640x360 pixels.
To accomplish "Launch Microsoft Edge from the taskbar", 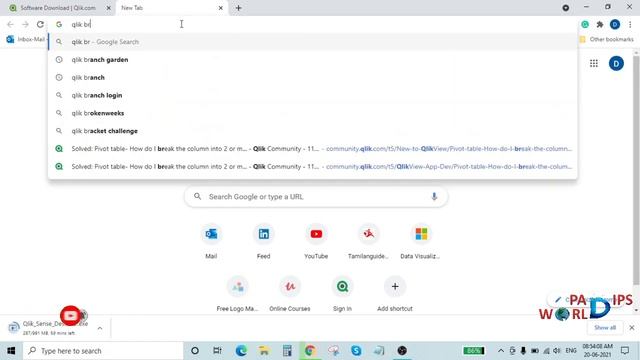I will click(x=241, y=351).
